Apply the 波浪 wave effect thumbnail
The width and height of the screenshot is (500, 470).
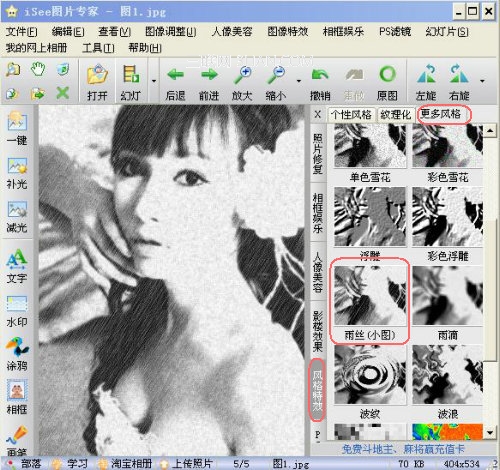(x=447, y=375)
